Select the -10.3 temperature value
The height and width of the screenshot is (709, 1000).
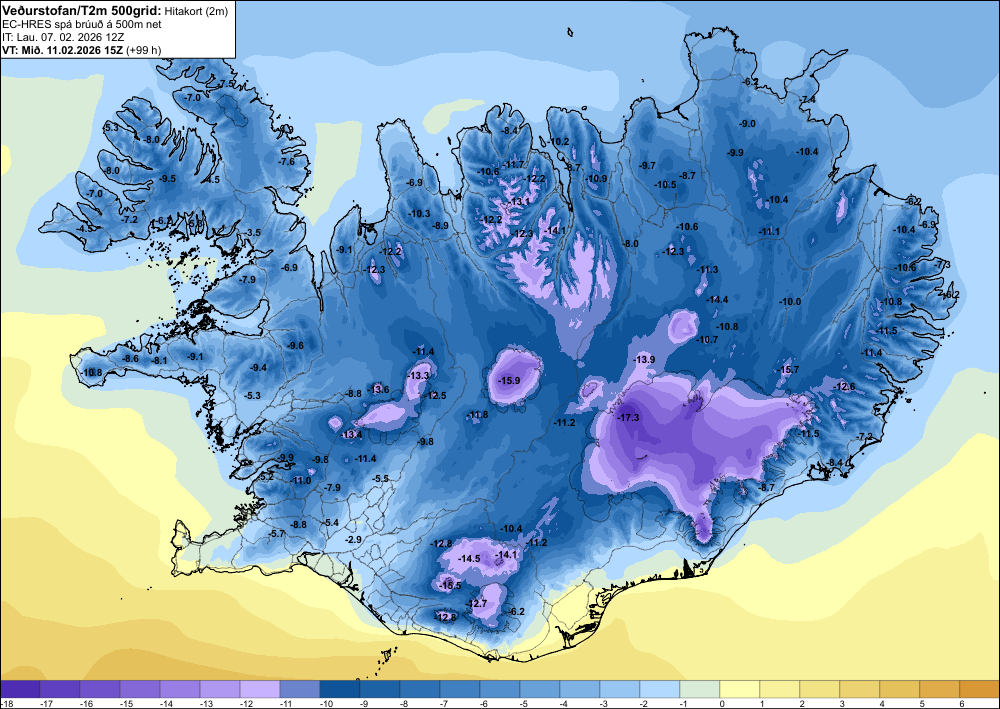419,214
